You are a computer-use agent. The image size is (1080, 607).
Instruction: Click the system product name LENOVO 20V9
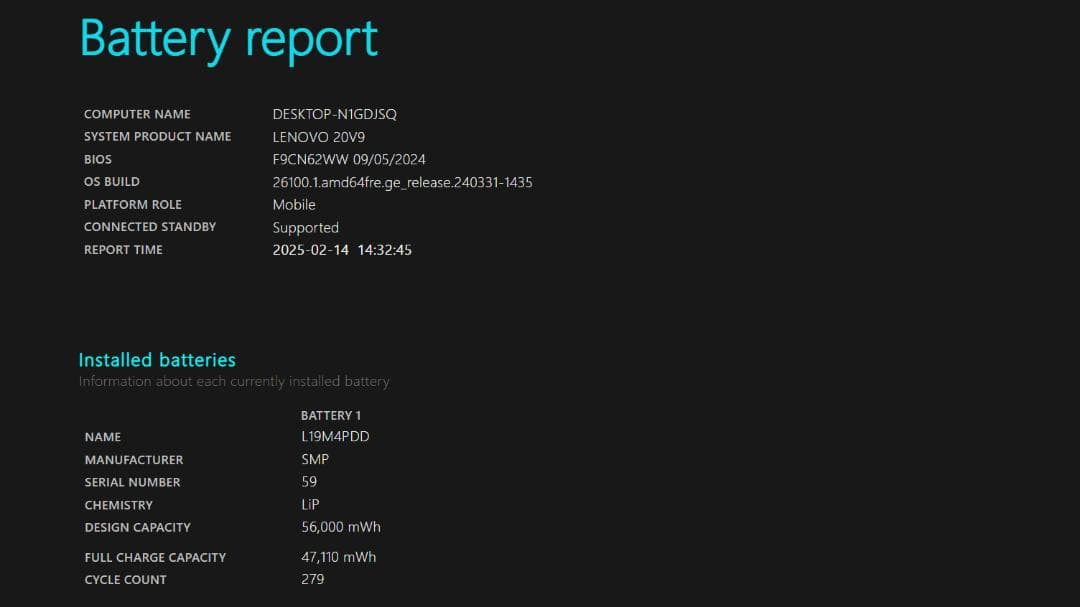(319, 137)
